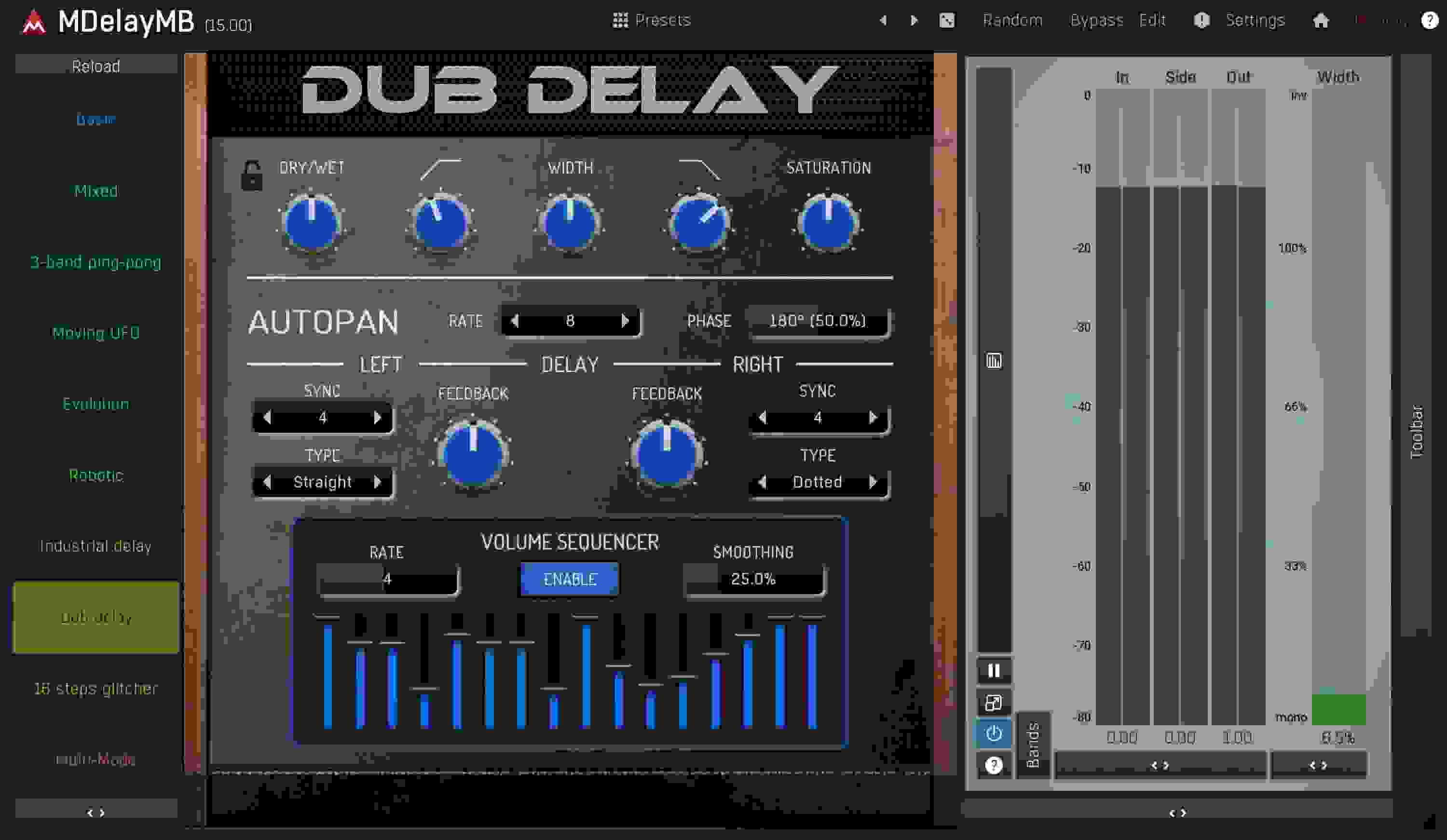Image resolution: width=1447 pixels, height=840 pixels.
Task: Click the lock icon next to Dry/Wet
Action: click(250, 177)
